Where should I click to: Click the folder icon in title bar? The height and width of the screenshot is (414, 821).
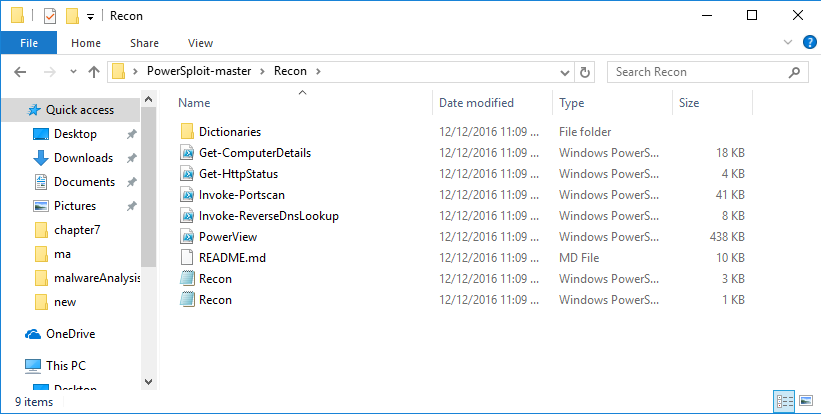(17, 16)
